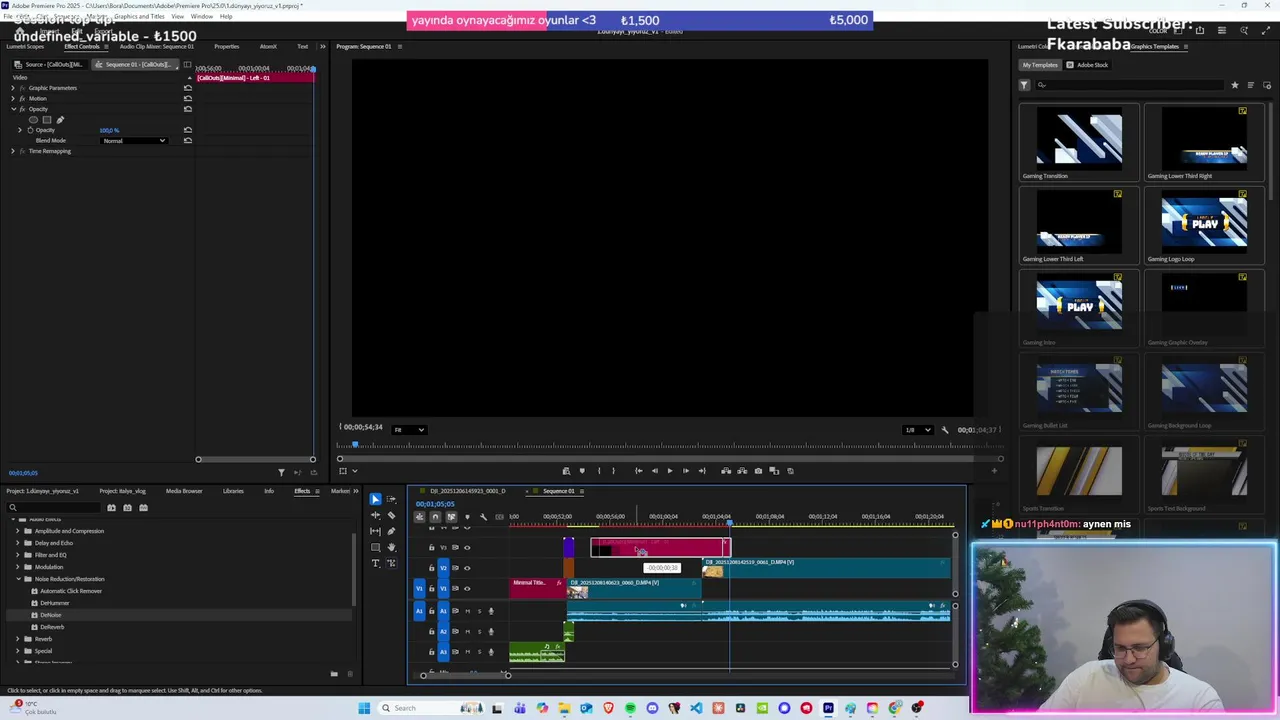Select the Slip tool
This screenshot has height=720, width=1280.
click(x=375, y=531)
